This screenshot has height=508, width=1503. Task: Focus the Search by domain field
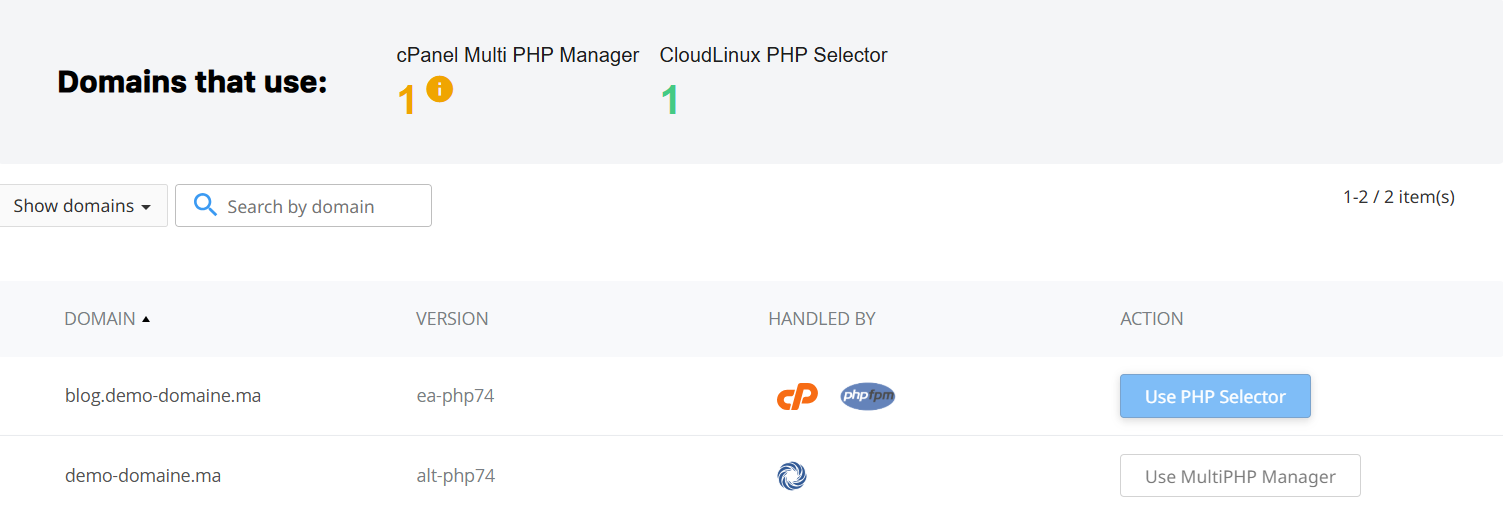coord(320,206)
